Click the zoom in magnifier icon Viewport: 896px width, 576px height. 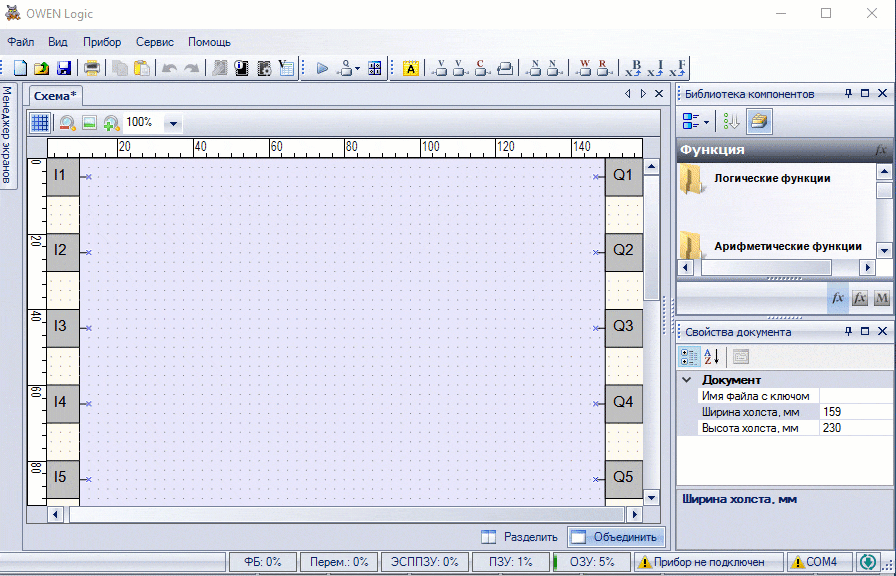click(111, 123)
